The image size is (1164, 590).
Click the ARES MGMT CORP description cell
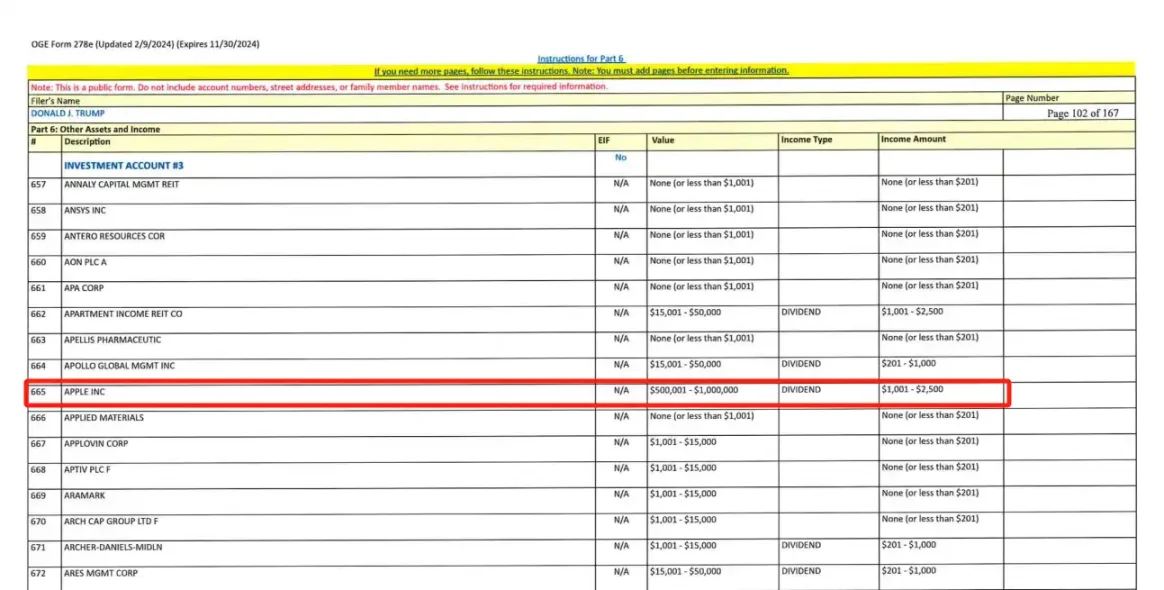click(x=101, y=573)
